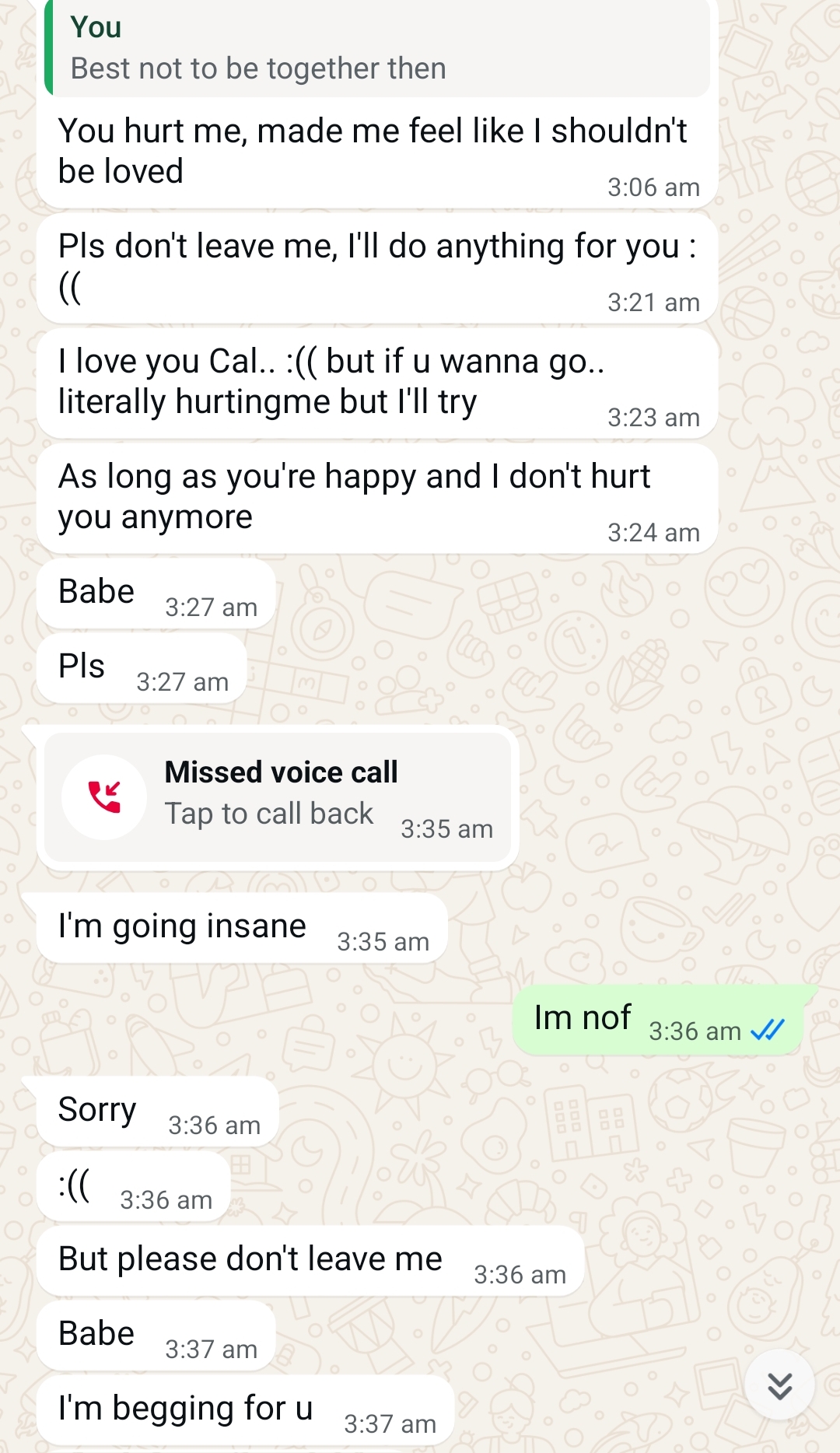Select the 'As long as you're happy' message
This screenshot has width=840, height=1453.
377,498
